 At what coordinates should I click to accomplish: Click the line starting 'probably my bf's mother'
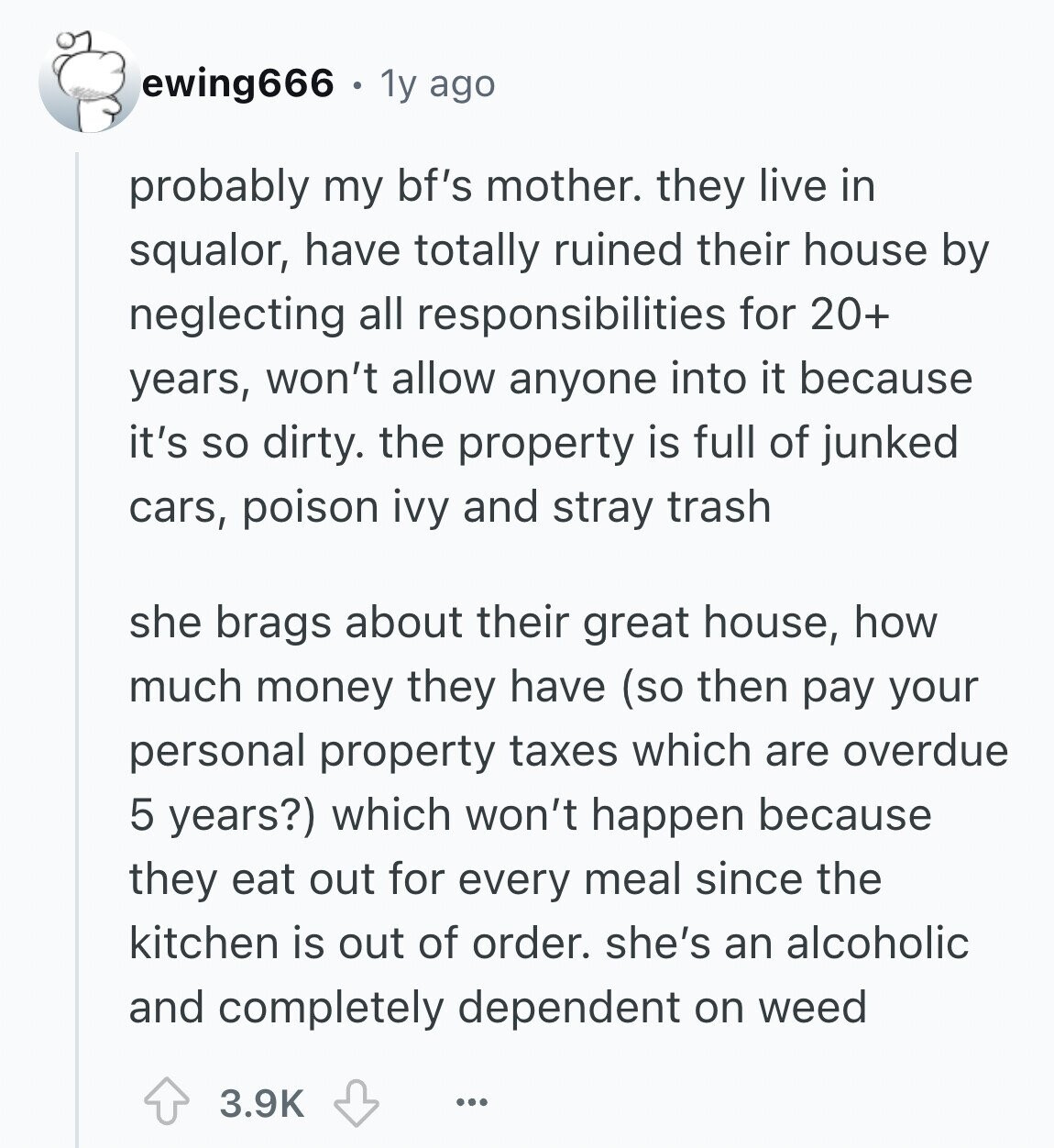coord(502,186)
